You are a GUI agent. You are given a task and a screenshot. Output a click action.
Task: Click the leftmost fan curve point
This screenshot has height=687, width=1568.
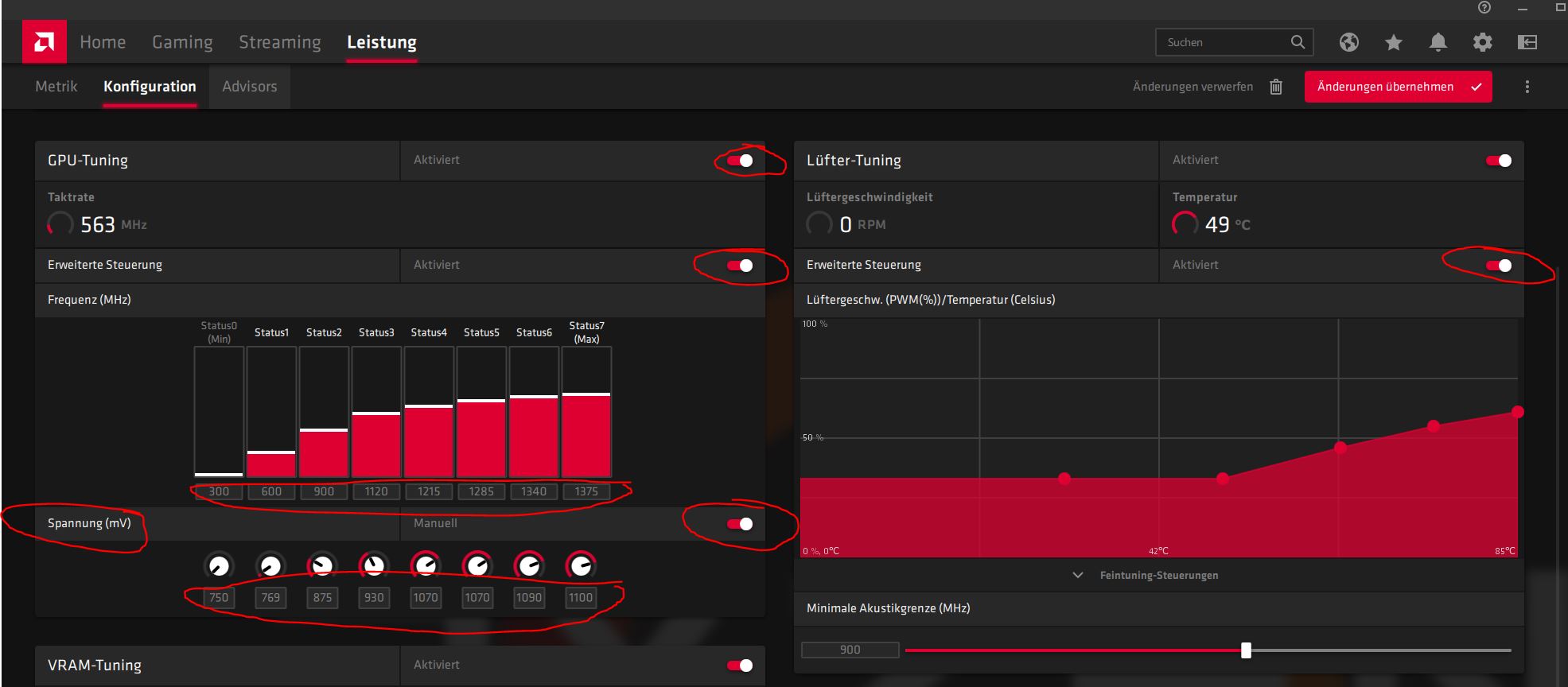pos(1064,479)
